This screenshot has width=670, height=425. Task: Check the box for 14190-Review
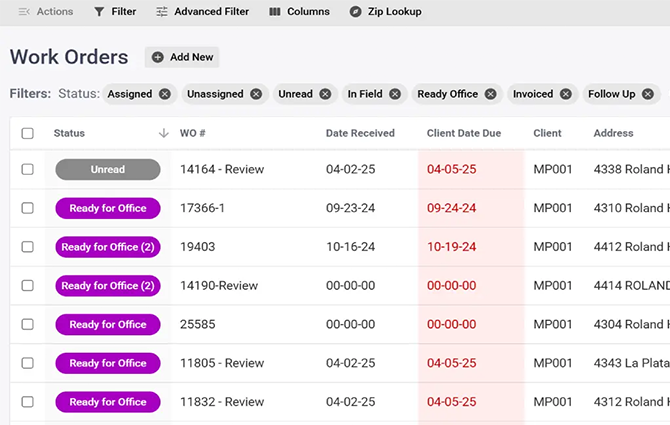pyautogui.click(x=27, y=285)
